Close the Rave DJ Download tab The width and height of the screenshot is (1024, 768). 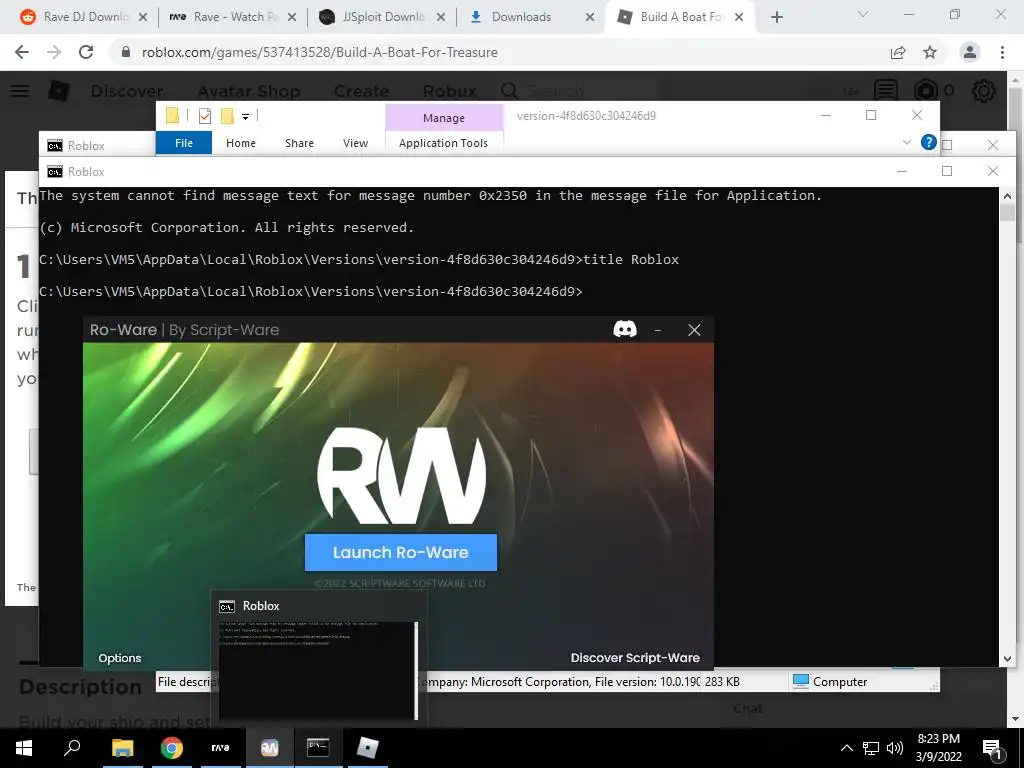coord(143,17)
